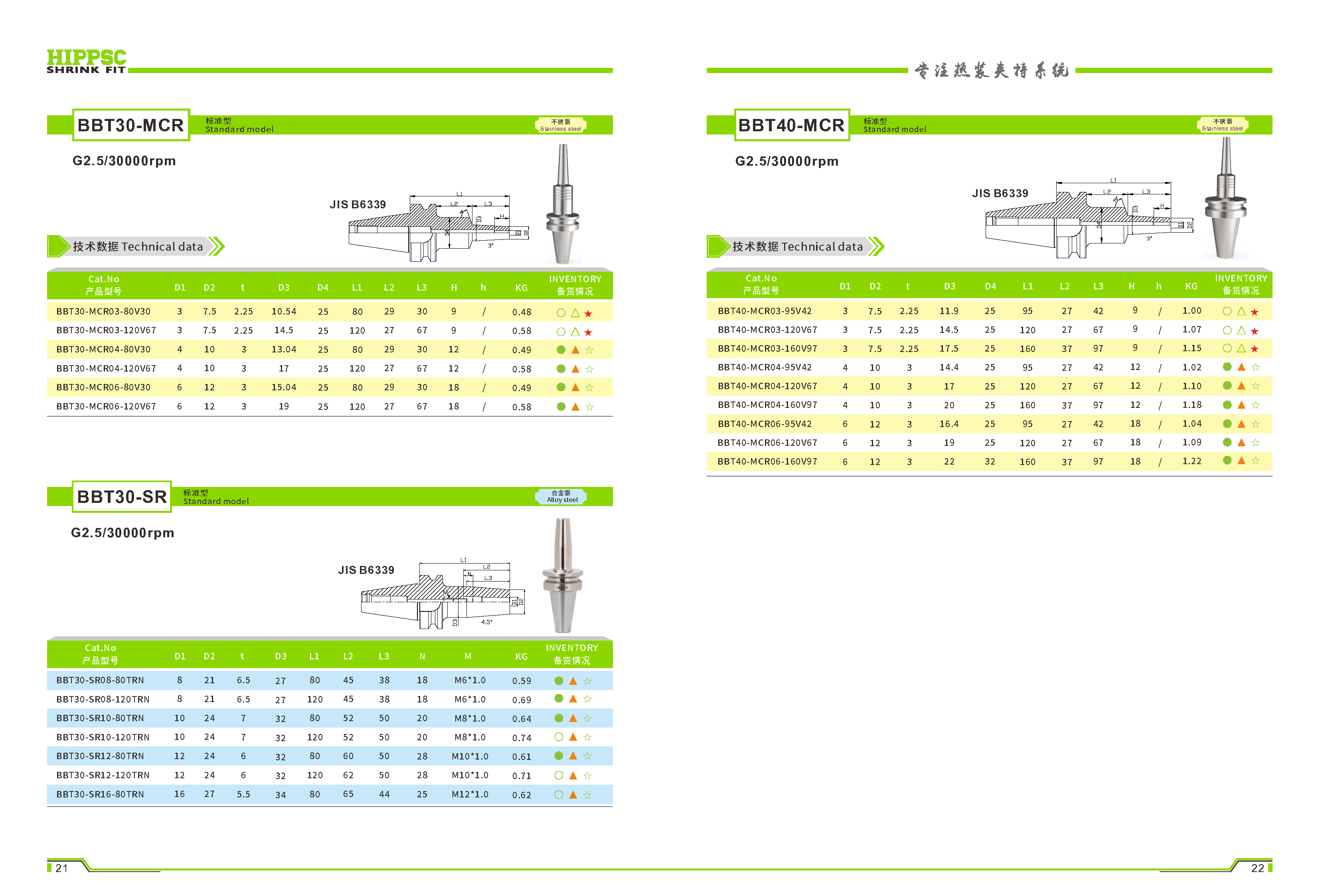
Task: Click the outlined star in BBT40-MCR06-160V97 row
Action: click(1256, 461)
